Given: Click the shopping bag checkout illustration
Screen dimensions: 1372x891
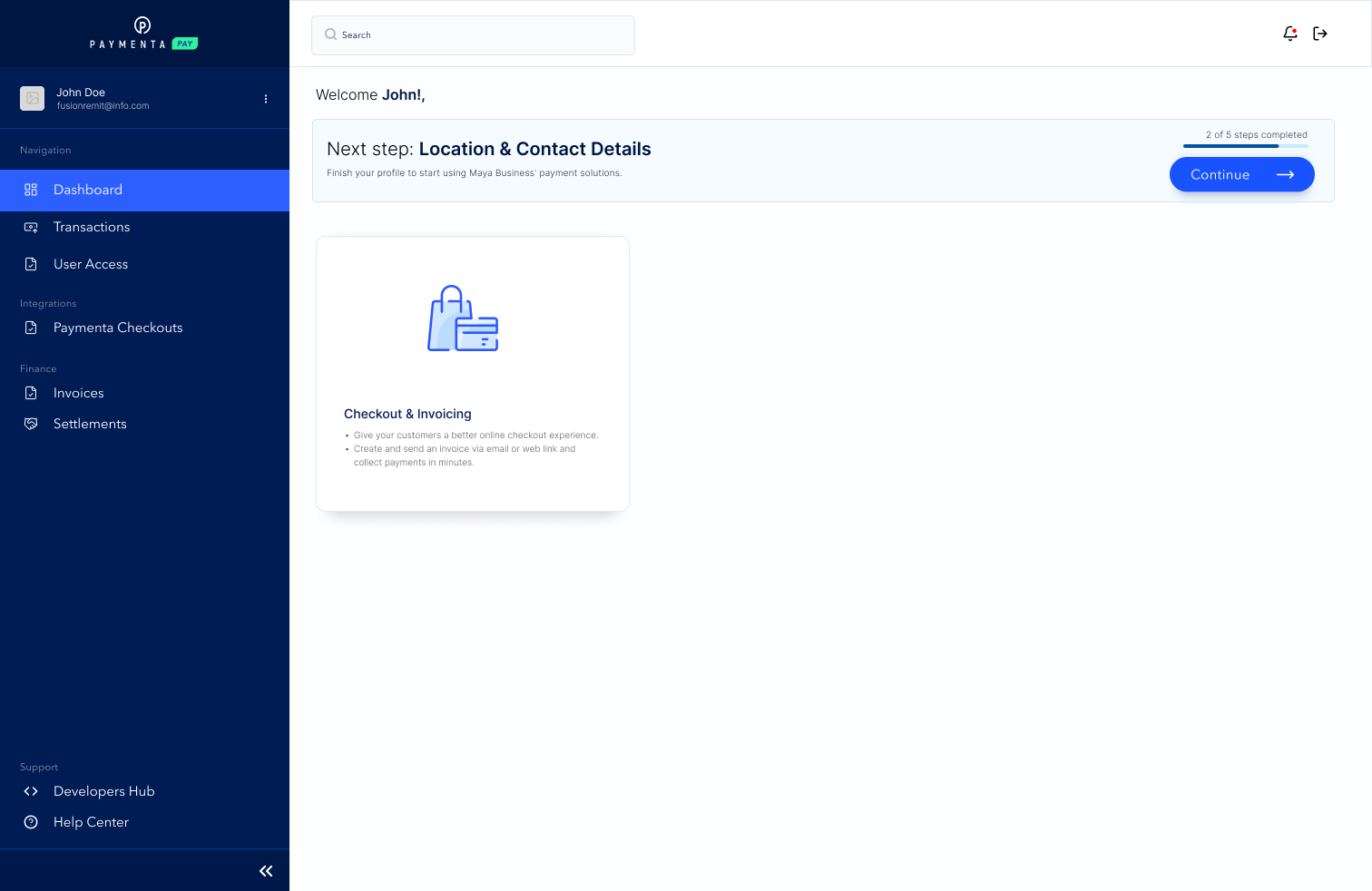Looking at the screenshot, I should (x=463, y=318).
